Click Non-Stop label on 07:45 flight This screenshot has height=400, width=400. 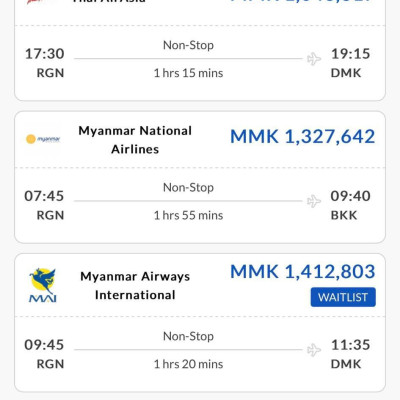(188, 188)
